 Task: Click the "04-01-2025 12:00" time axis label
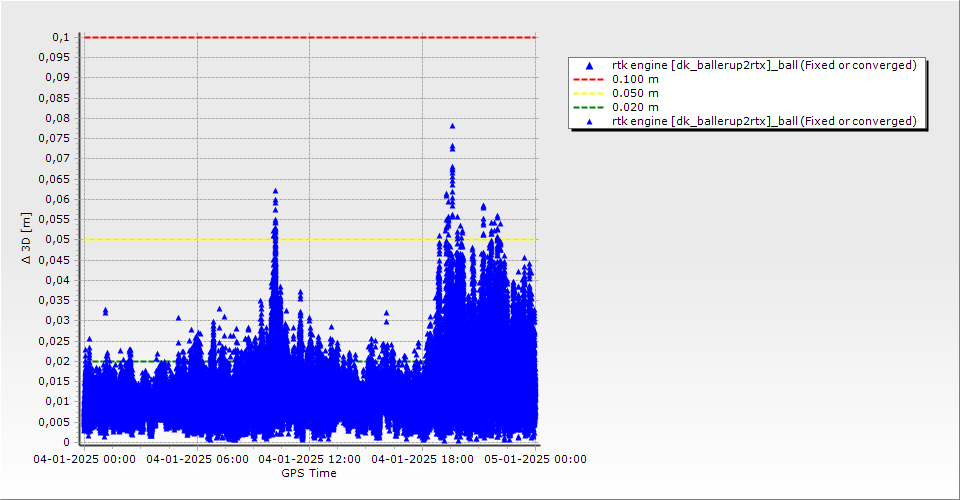pos(310,460)
